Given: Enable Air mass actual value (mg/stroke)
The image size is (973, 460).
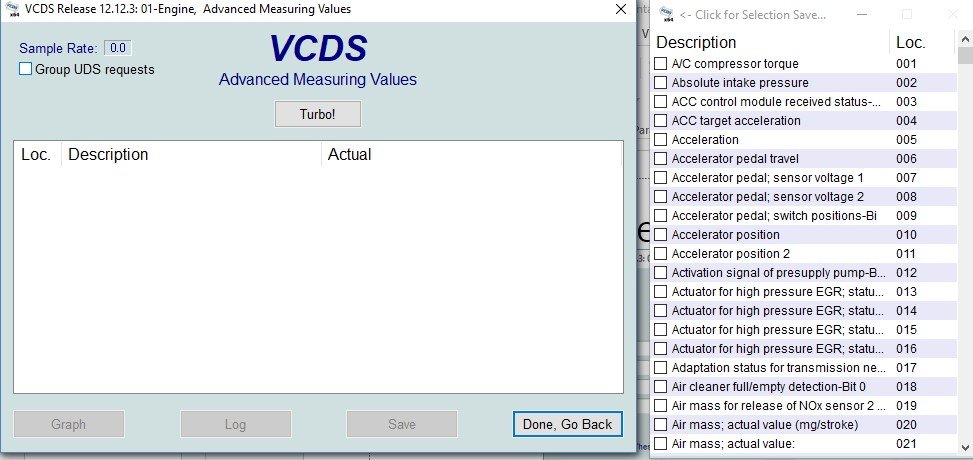Looking at the screenshot, I should [660, 425].
